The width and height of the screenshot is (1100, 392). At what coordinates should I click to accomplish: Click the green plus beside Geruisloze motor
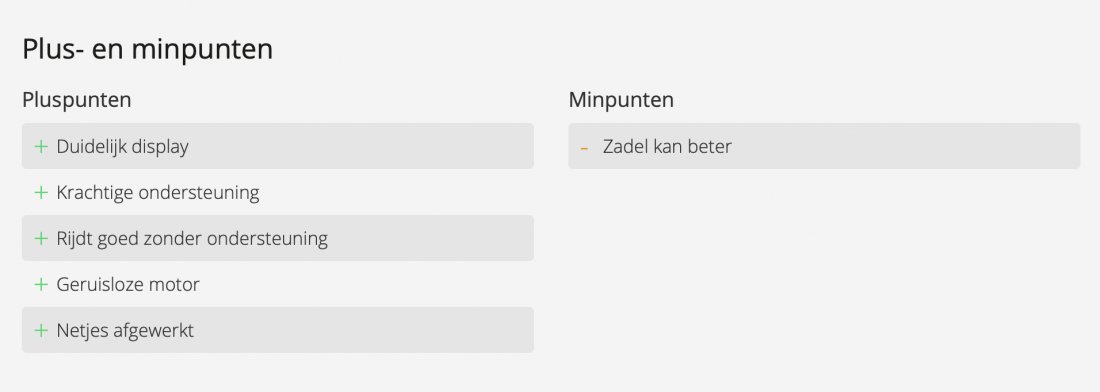tap(41, 284)
